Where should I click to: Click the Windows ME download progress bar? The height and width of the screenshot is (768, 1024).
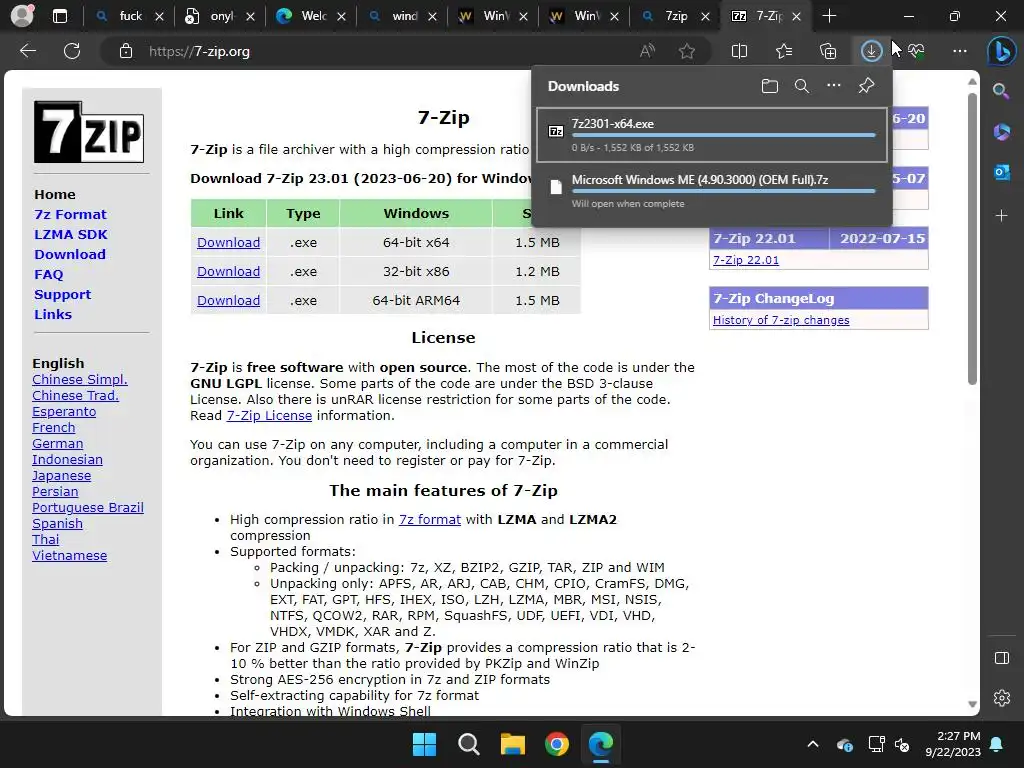pyautogui.click(x=724, y=191)
